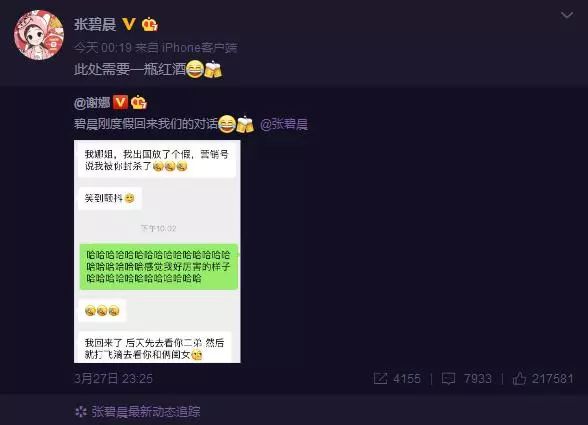
Task: Expand the post options chevron
Action: [x=567, y=15]
